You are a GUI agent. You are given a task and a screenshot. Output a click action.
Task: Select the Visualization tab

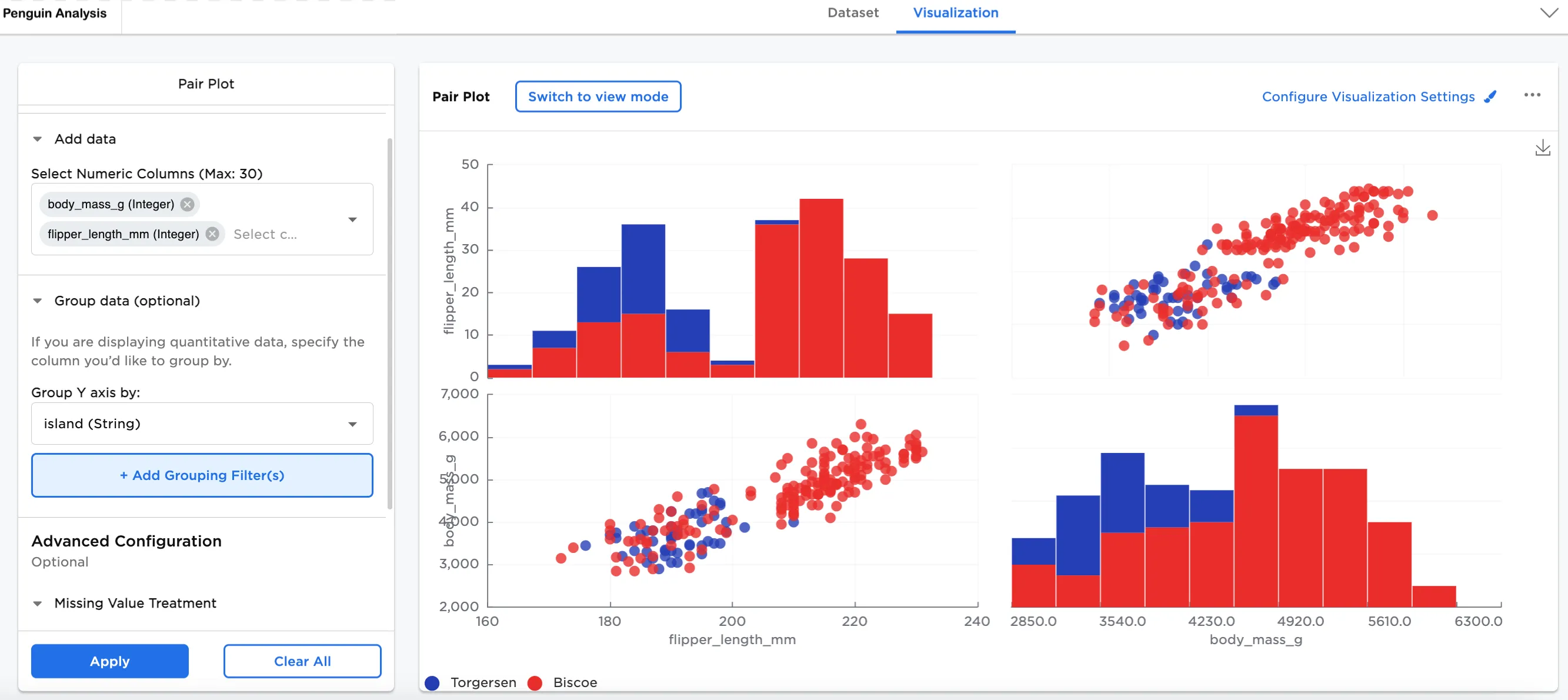tap(955, 13)
